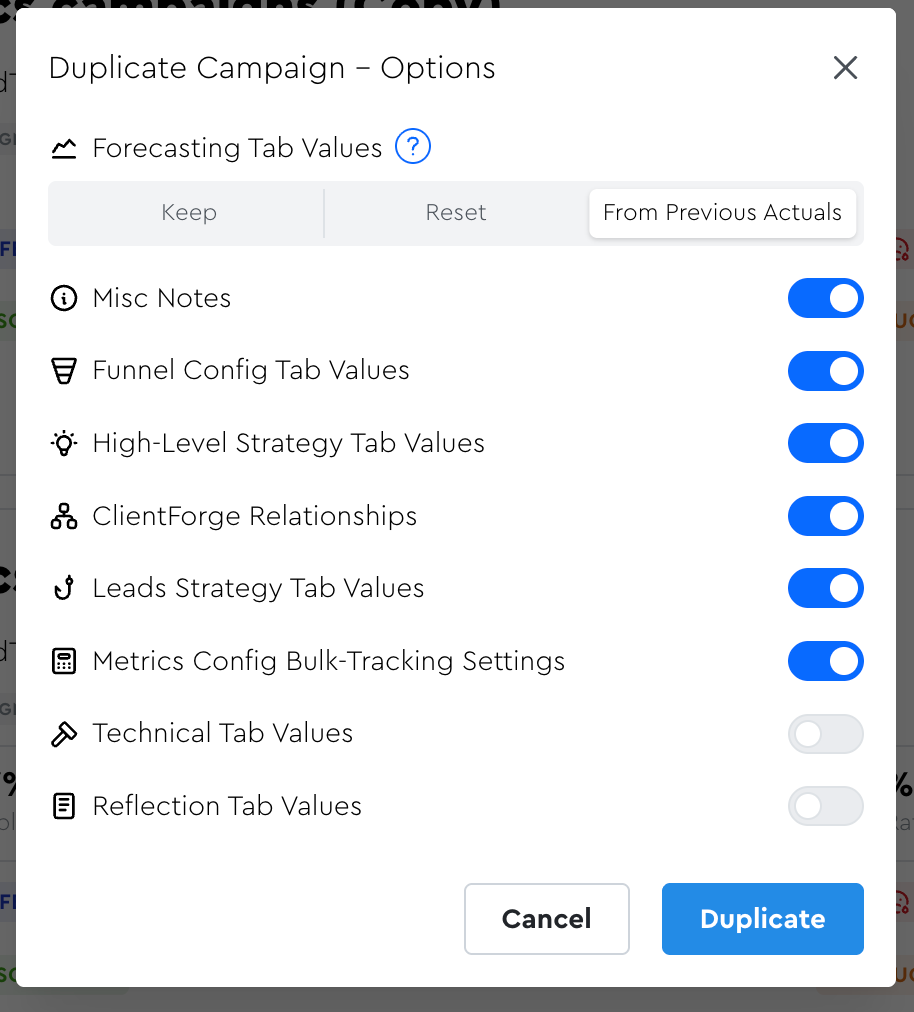Disable the Misc Notes toggle
914x1012 pixels.
825,298
